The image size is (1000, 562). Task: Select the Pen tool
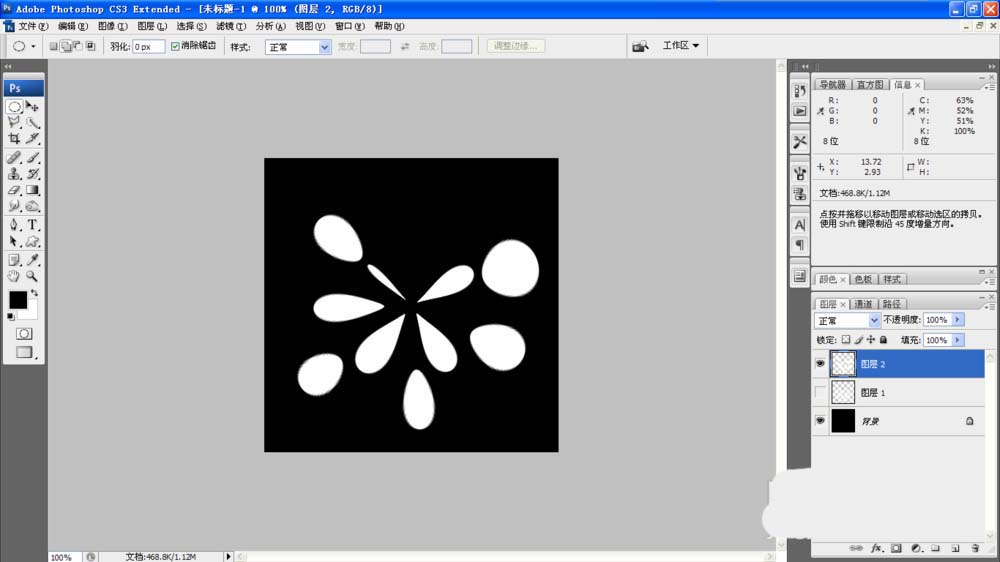pyautogui.click(x=14, y=225)
